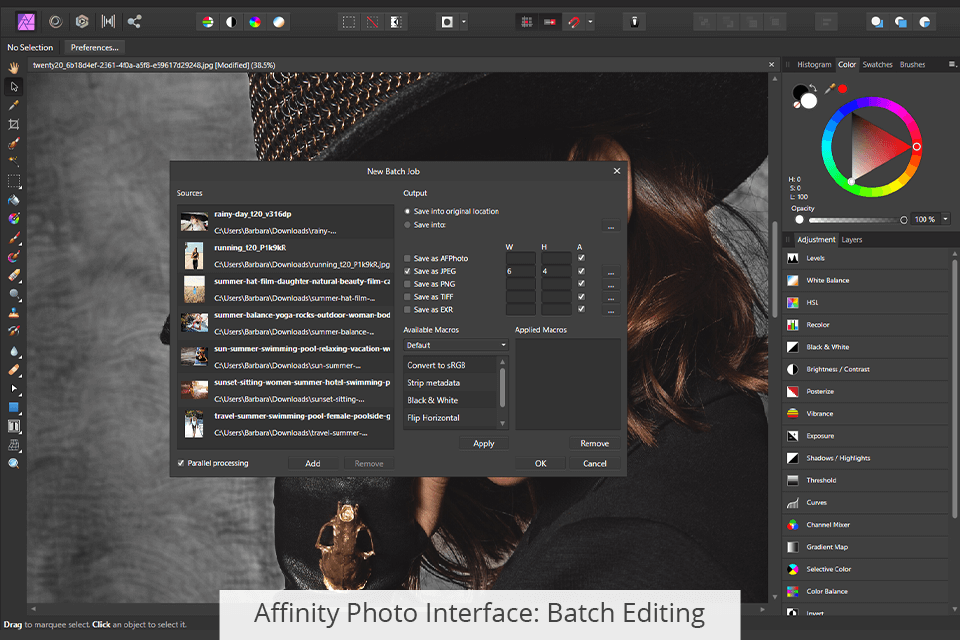The height and width of the screenshot is (640, 960).
Task: Switch to the Layers tab
Action: pos(851,239)
